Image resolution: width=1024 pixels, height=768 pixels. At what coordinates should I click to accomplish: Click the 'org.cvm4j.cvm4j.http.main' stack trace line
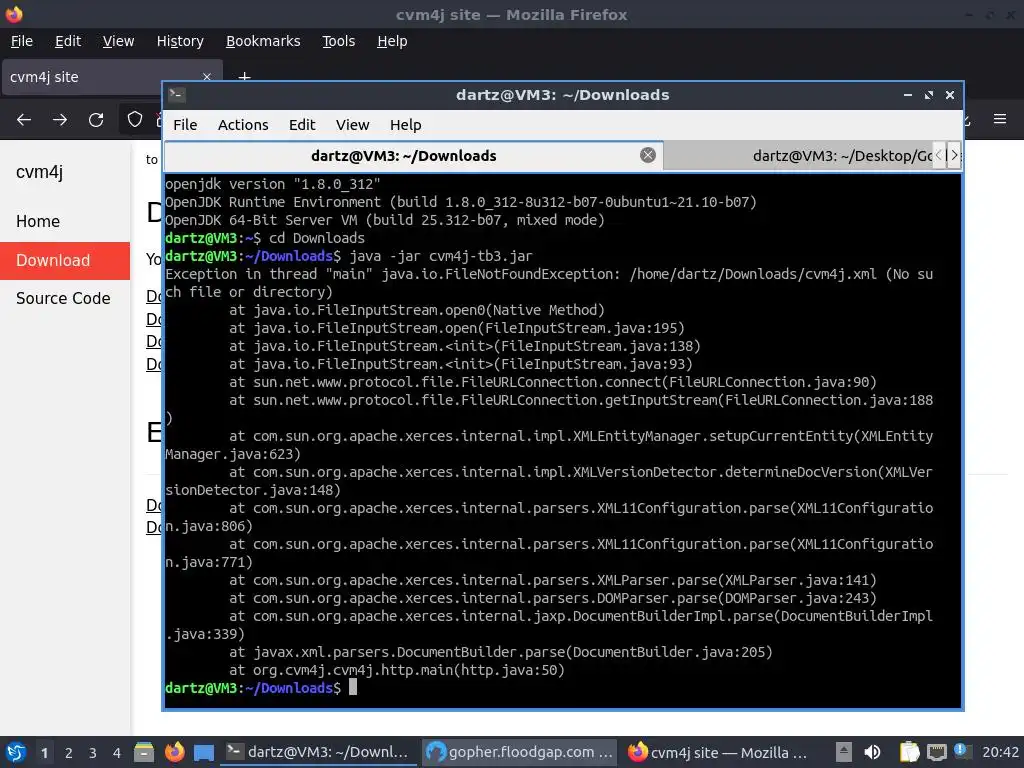(397, 670)
